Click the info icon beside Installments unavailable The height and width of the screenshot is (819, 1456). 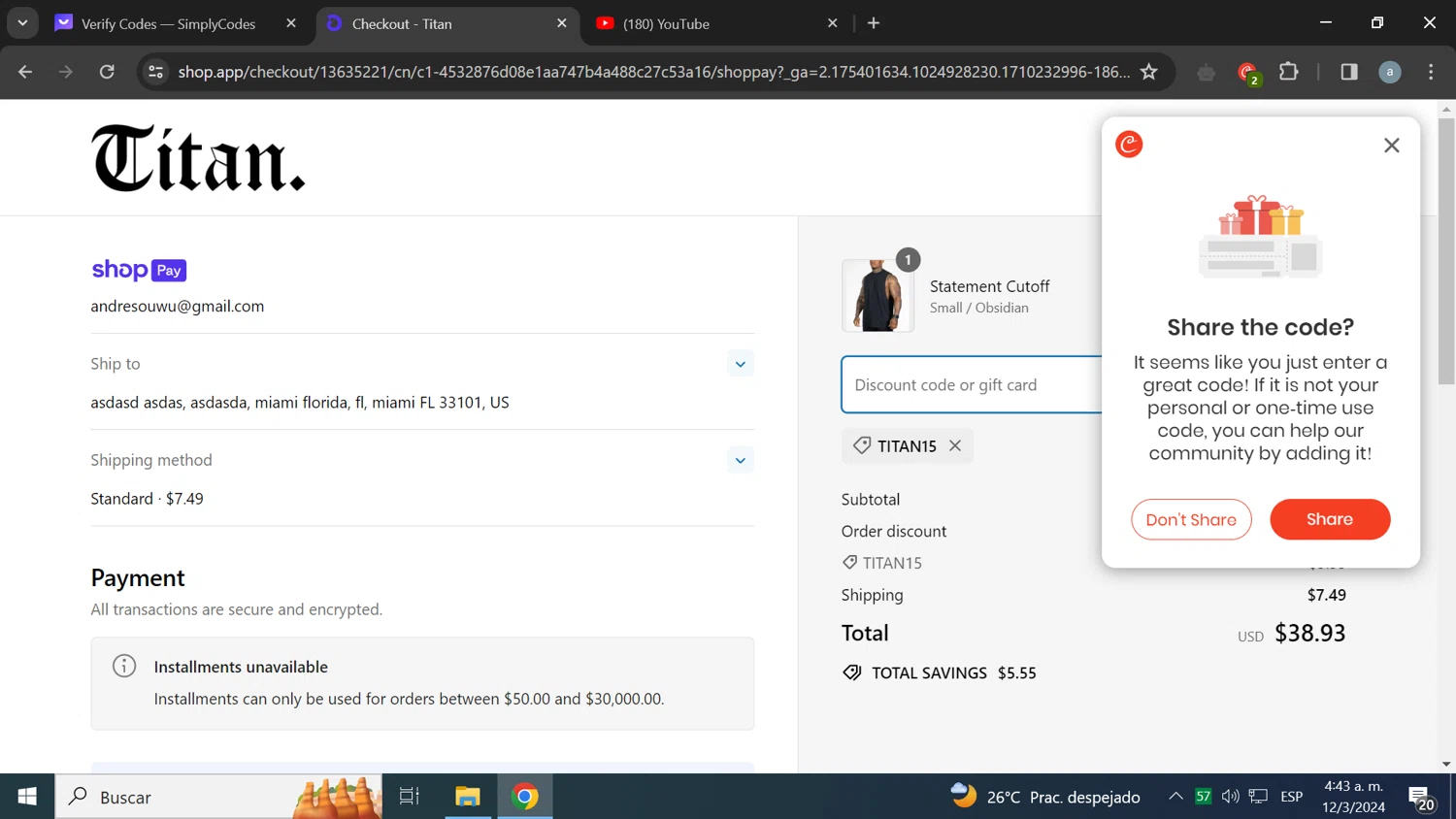click(x=124, y=666)
